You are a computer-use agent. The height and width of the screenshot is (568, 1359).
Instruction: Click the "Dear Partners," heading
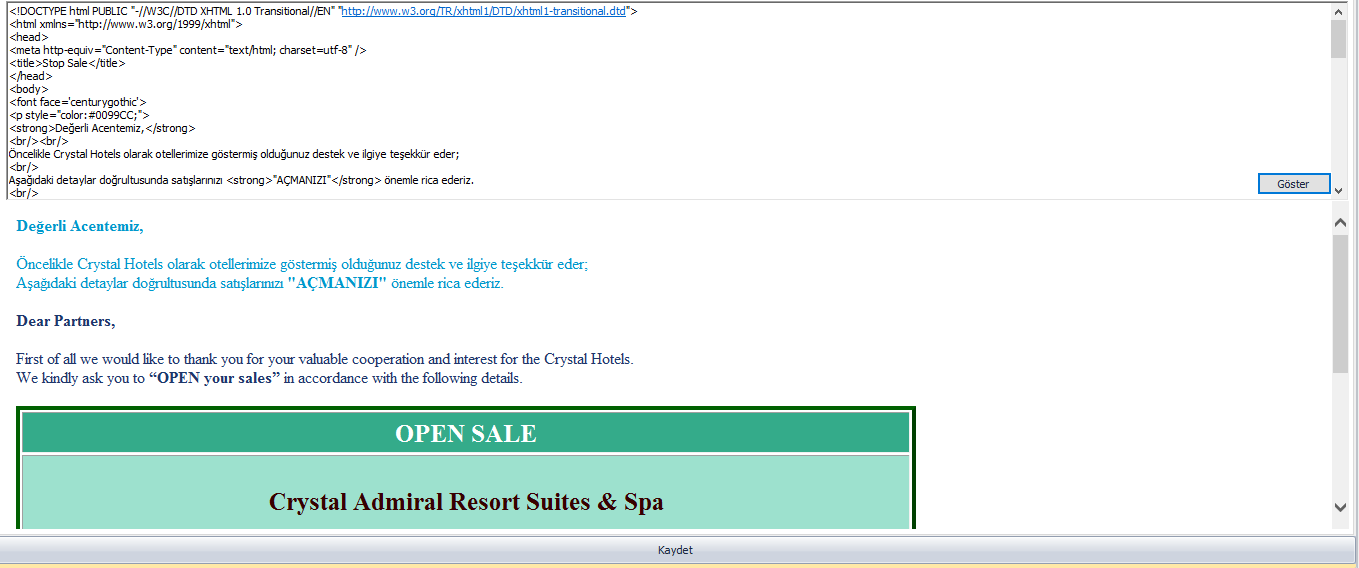[66, 321]
